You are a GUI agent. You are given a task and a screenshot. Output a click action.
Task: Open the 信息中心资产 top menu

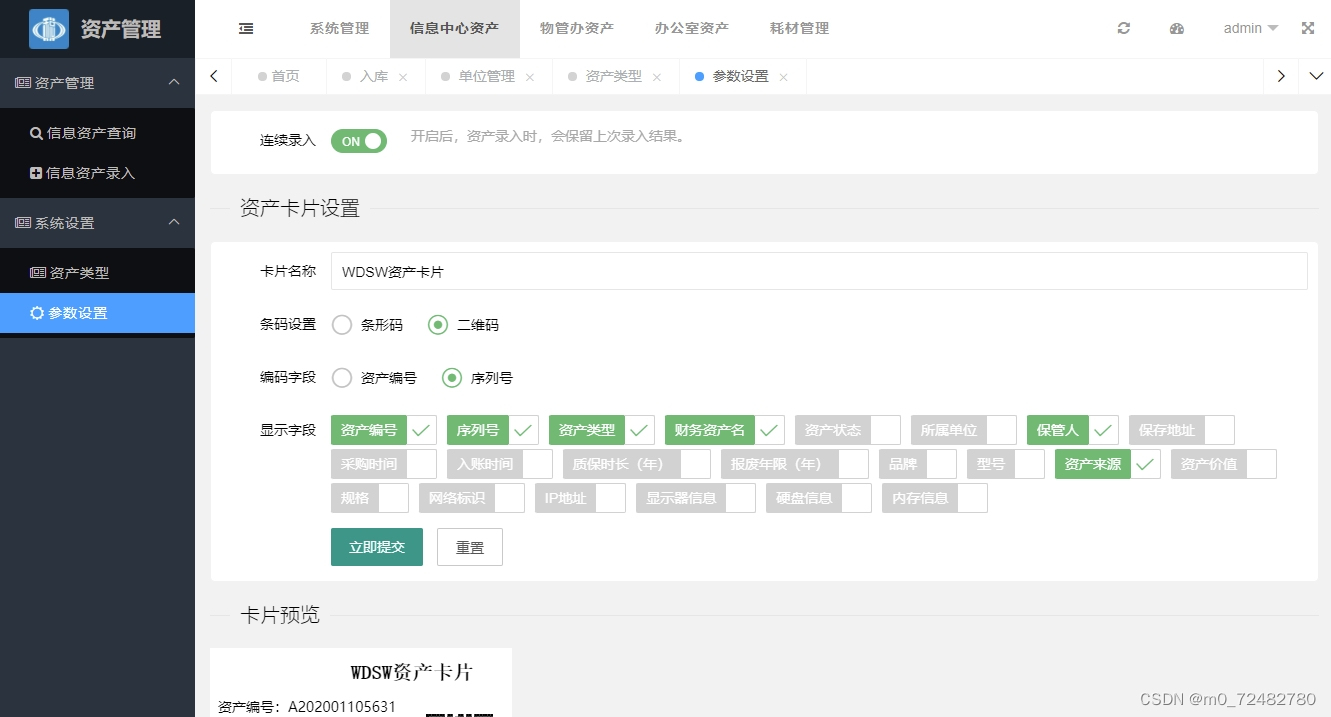tap(454, 29)
